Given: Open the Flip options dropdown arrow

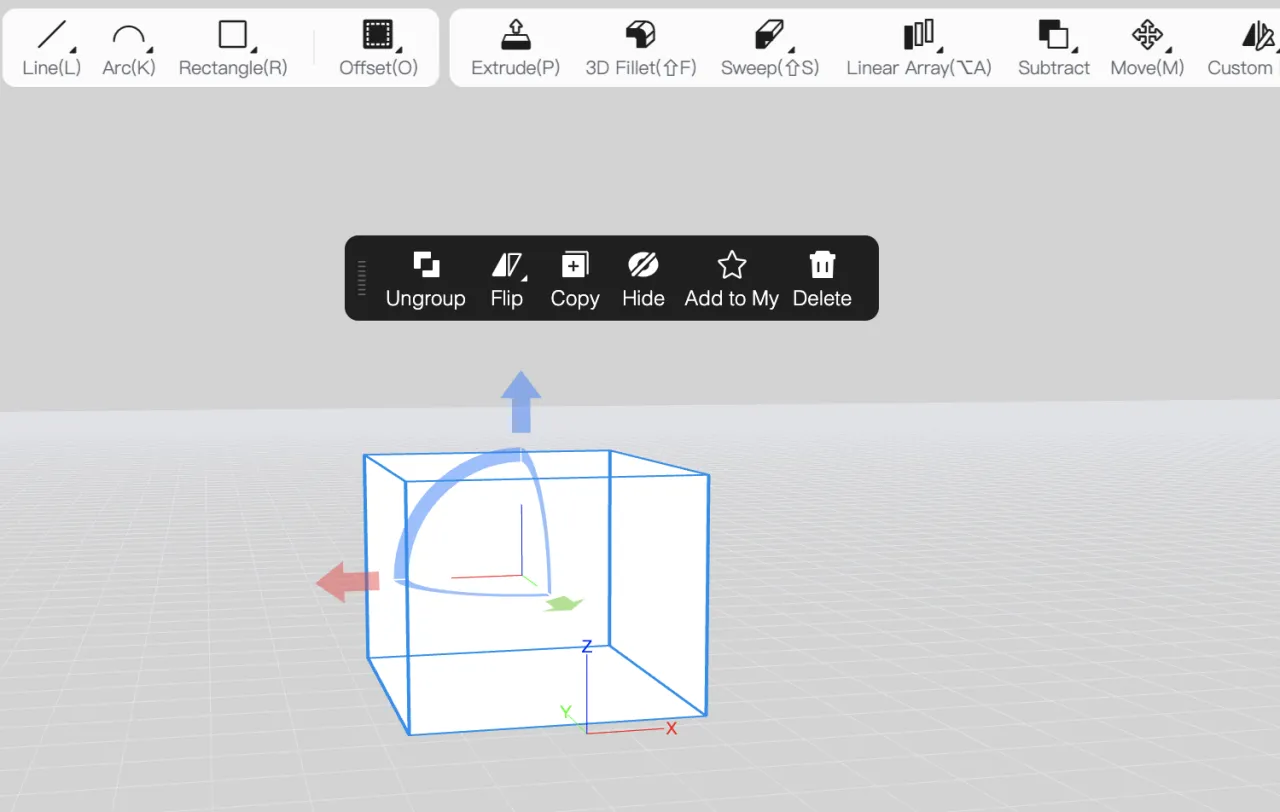Looking at the screenshot, I should (x=524, y=277).
